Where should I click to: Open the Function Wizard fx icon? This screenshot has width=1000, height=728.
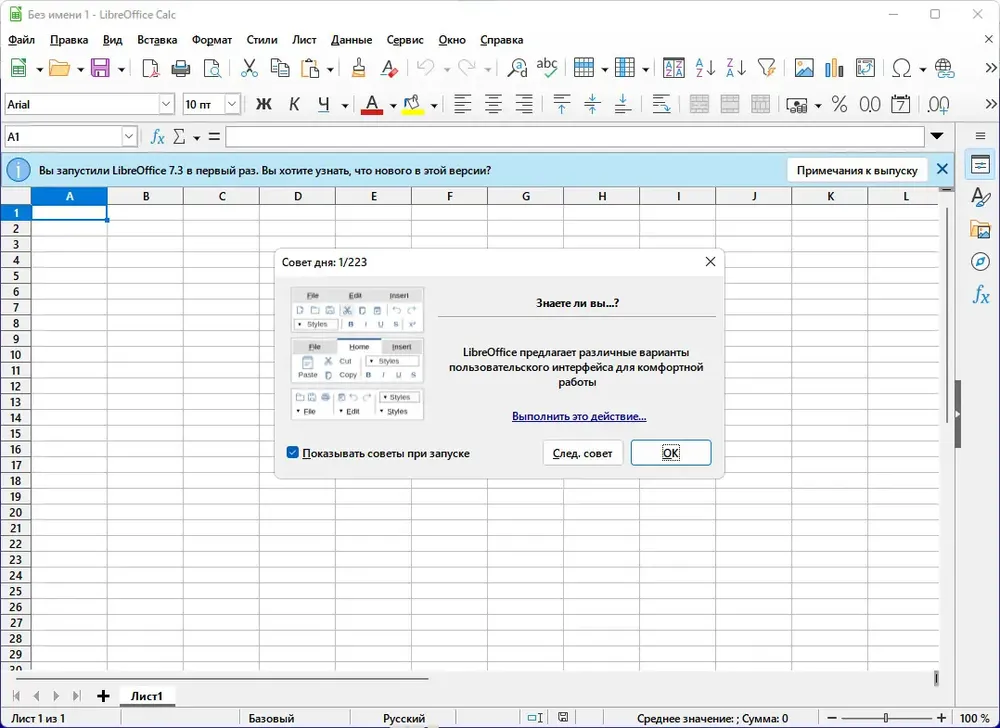157,136
